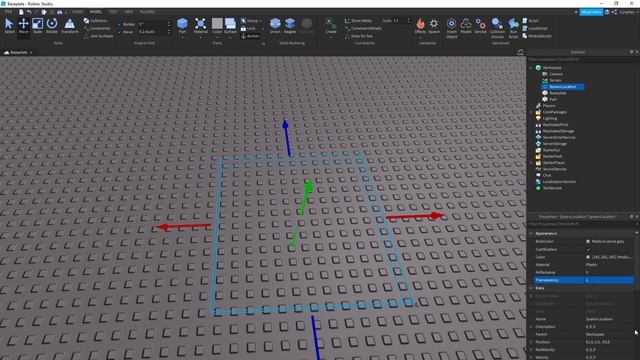
Task: Activate the Transform tool
Action: click(x=70, y=26)
